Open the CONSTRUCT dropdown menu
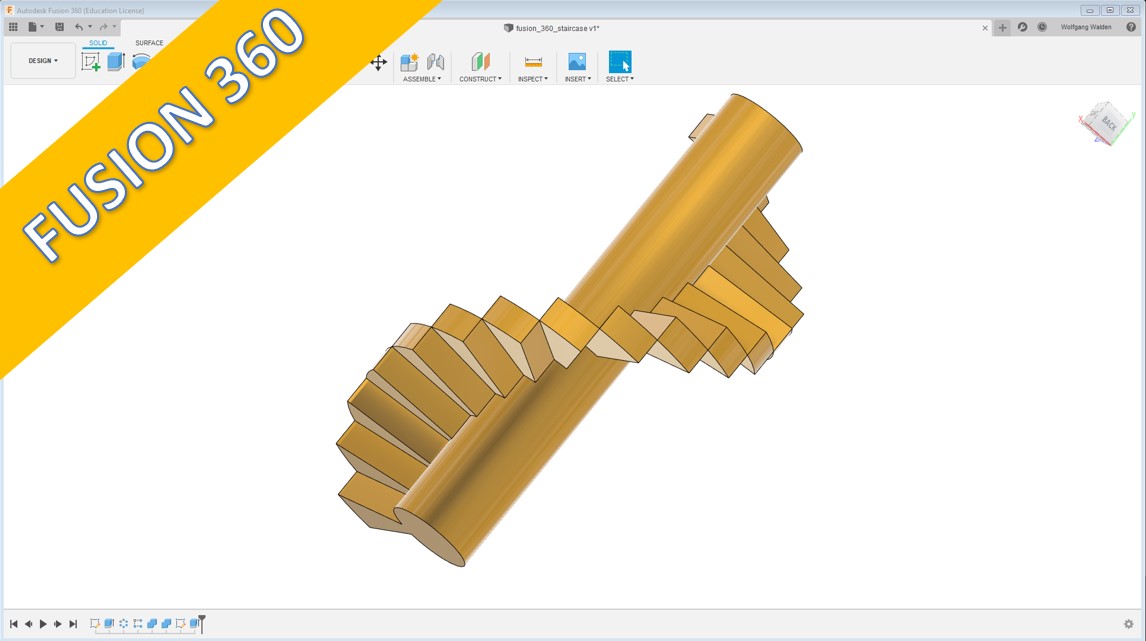Screen dimensions: 1146x641 [480, 79]
